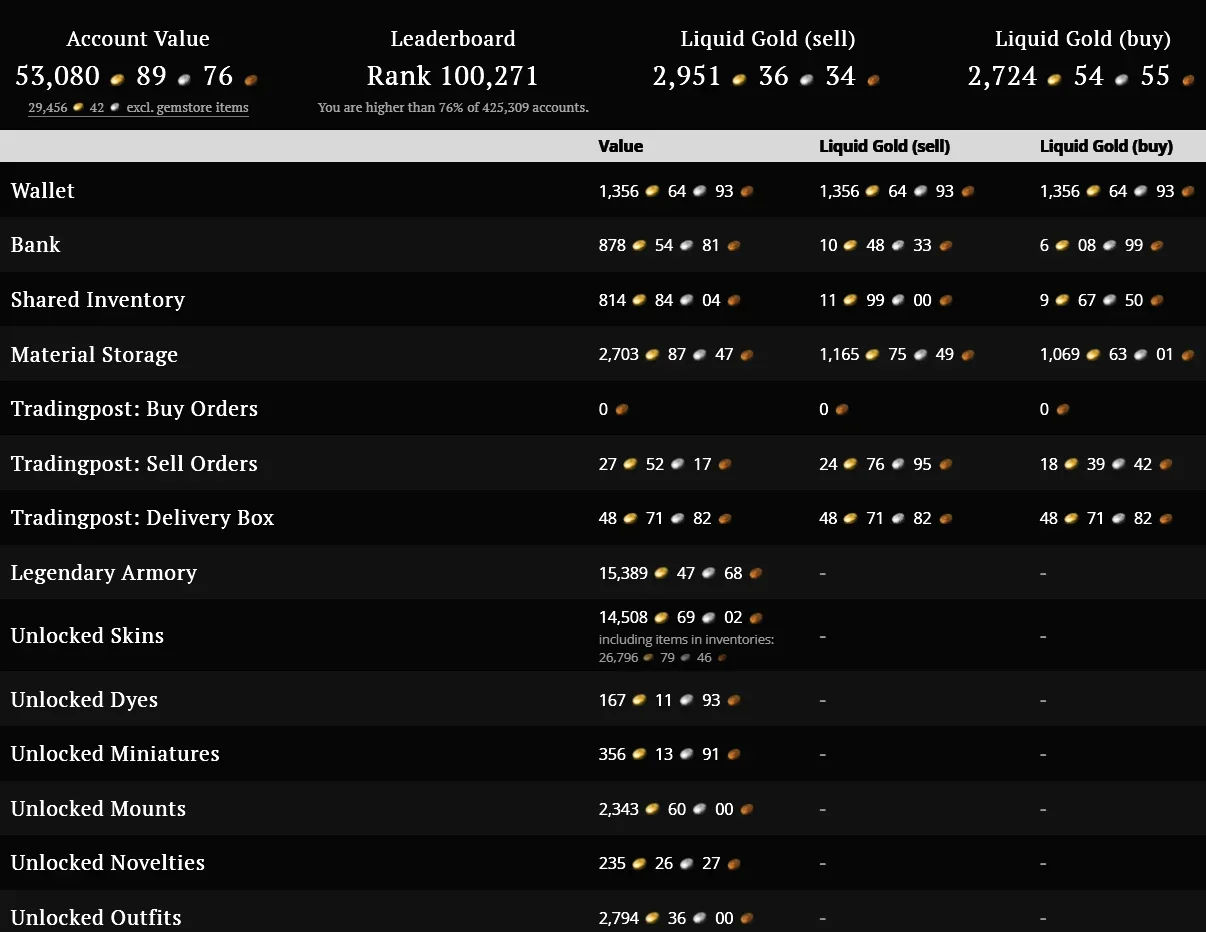This screenshot has width=1206, height=932.
Task: Click the Account Value heading
Action: click(x=138, y=39)
